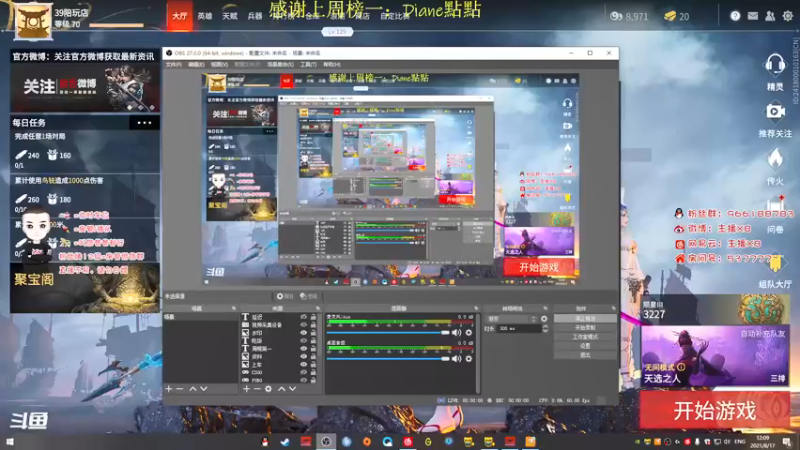Toggle visibility eye of 周榜第一 source
The height and width of the screenshot is (450, 800).
click(304, 349)
